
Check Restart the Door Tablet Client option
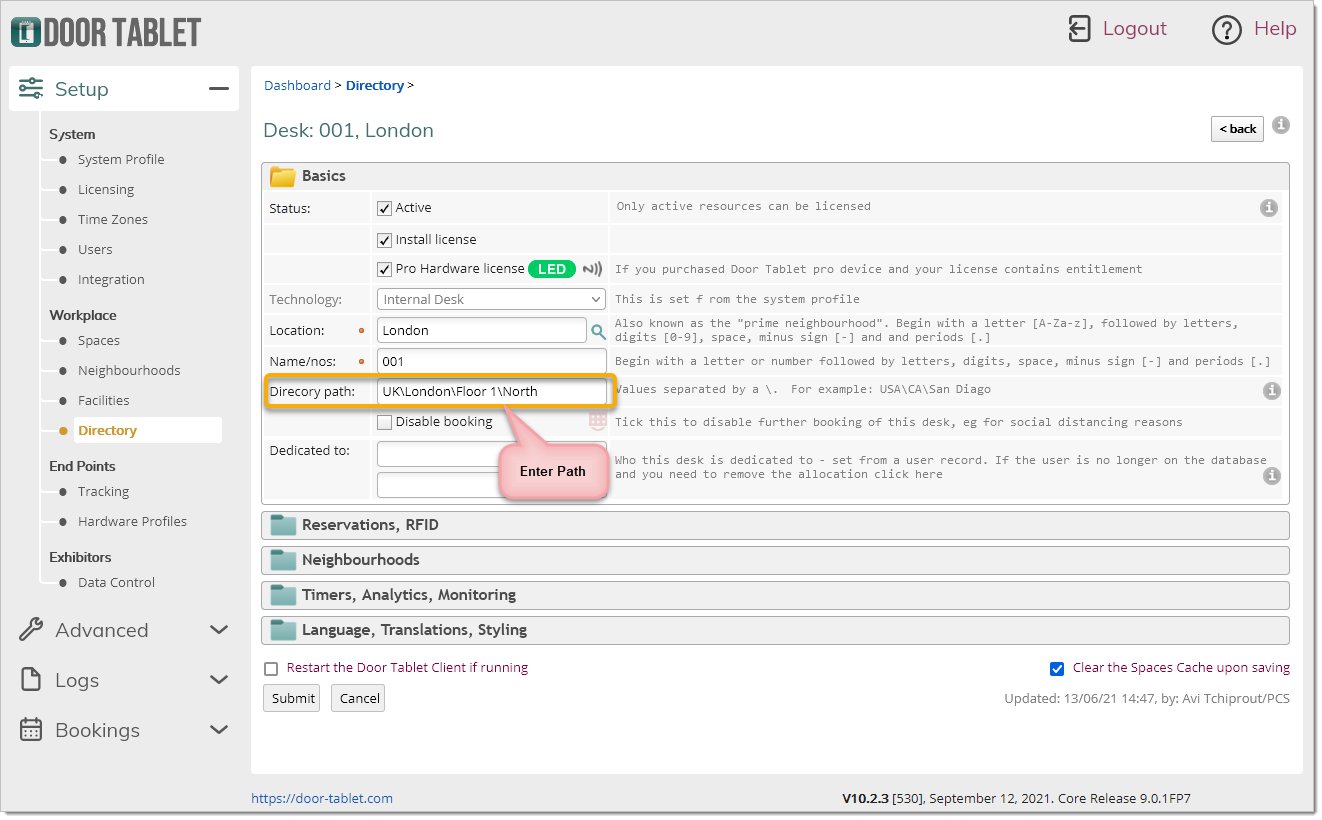(271, 669)
